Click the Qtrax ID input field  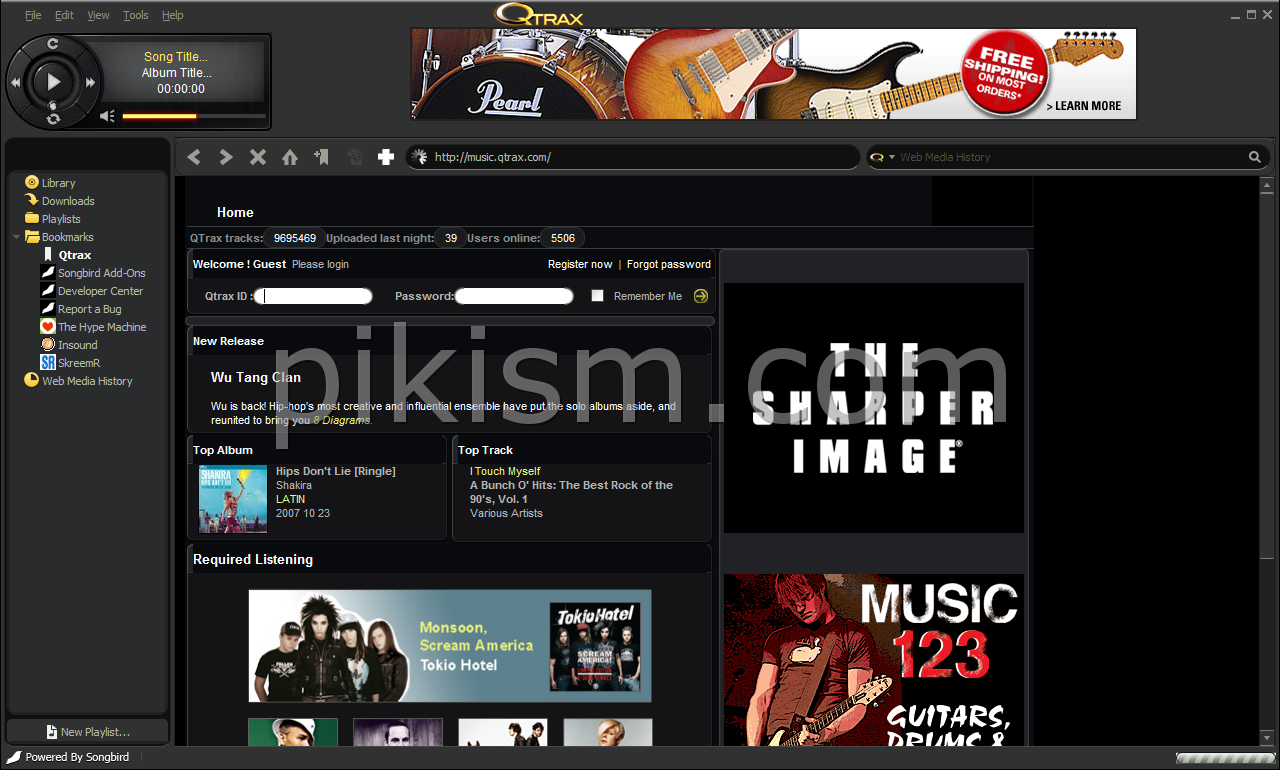pyautogui.click(x=314, y=296)
